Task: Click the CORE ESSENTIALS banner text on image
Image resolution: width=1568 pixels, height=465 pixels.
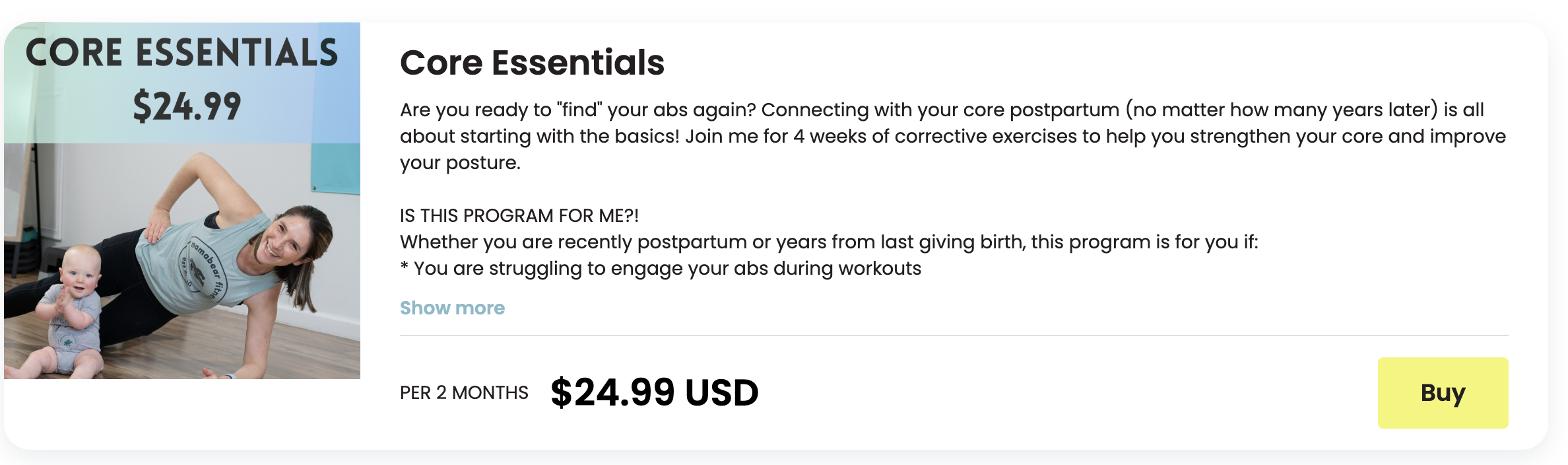Action: point(182,53)
